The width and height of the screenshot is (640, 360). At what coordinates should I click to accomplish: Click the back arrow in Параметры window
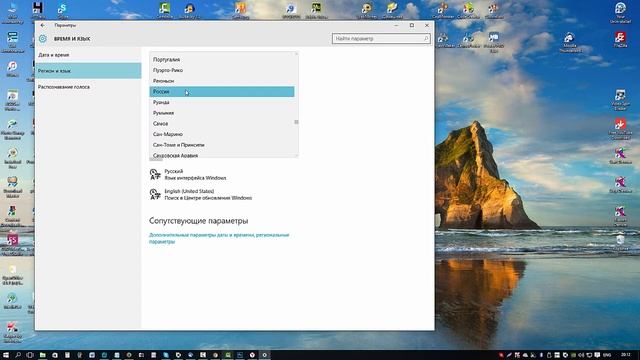(x=43, y=25)
